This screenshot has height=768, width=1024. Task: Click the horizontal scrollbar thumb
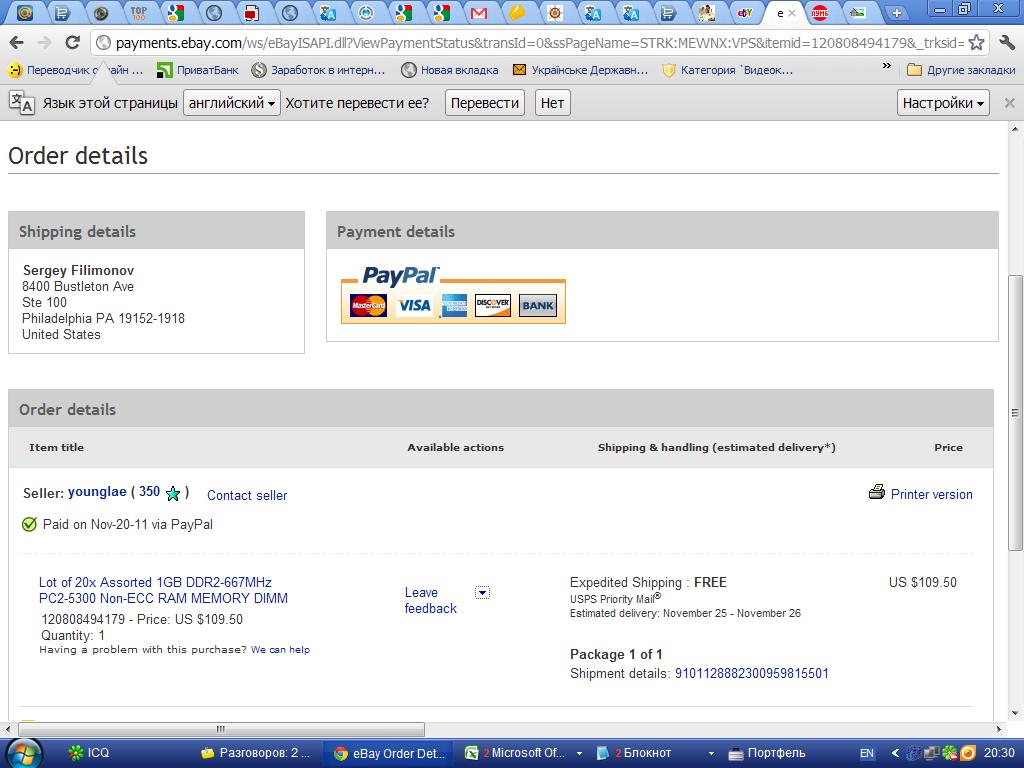pos(220,729)
